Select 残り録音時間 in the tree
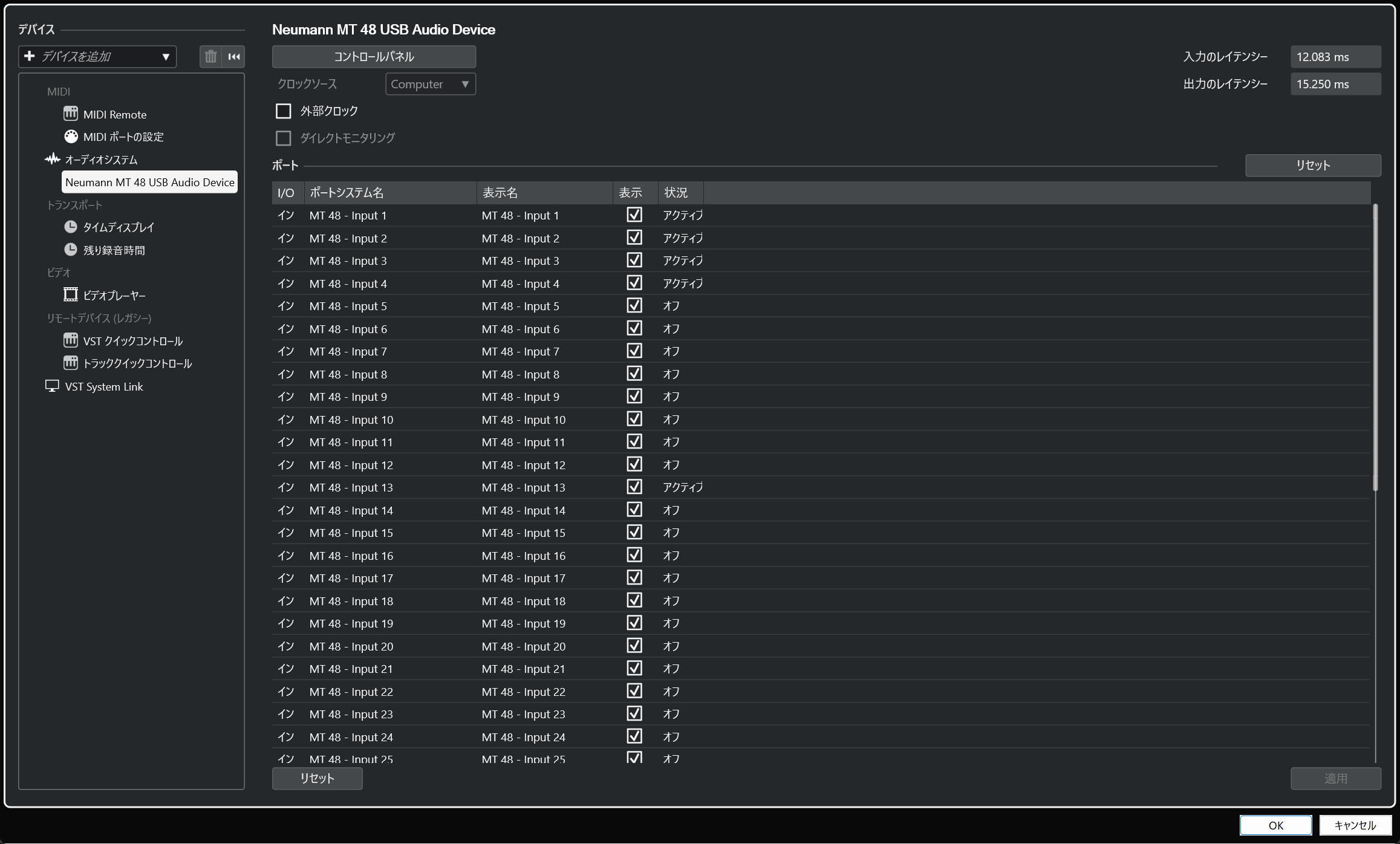Viewport: 1400px width, 844px height. click(114, 250)
